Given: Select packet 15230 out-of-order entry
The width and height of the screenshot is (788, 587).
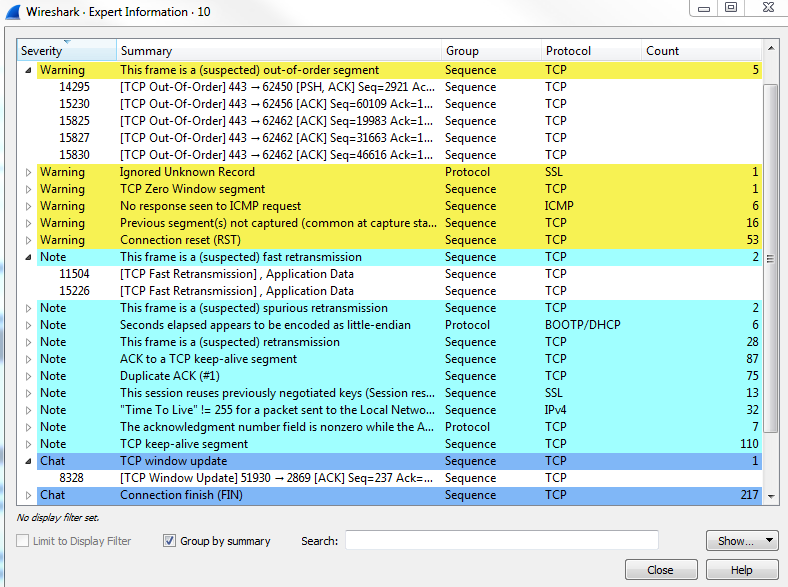Looking at the screenshot, I should 389,104.
